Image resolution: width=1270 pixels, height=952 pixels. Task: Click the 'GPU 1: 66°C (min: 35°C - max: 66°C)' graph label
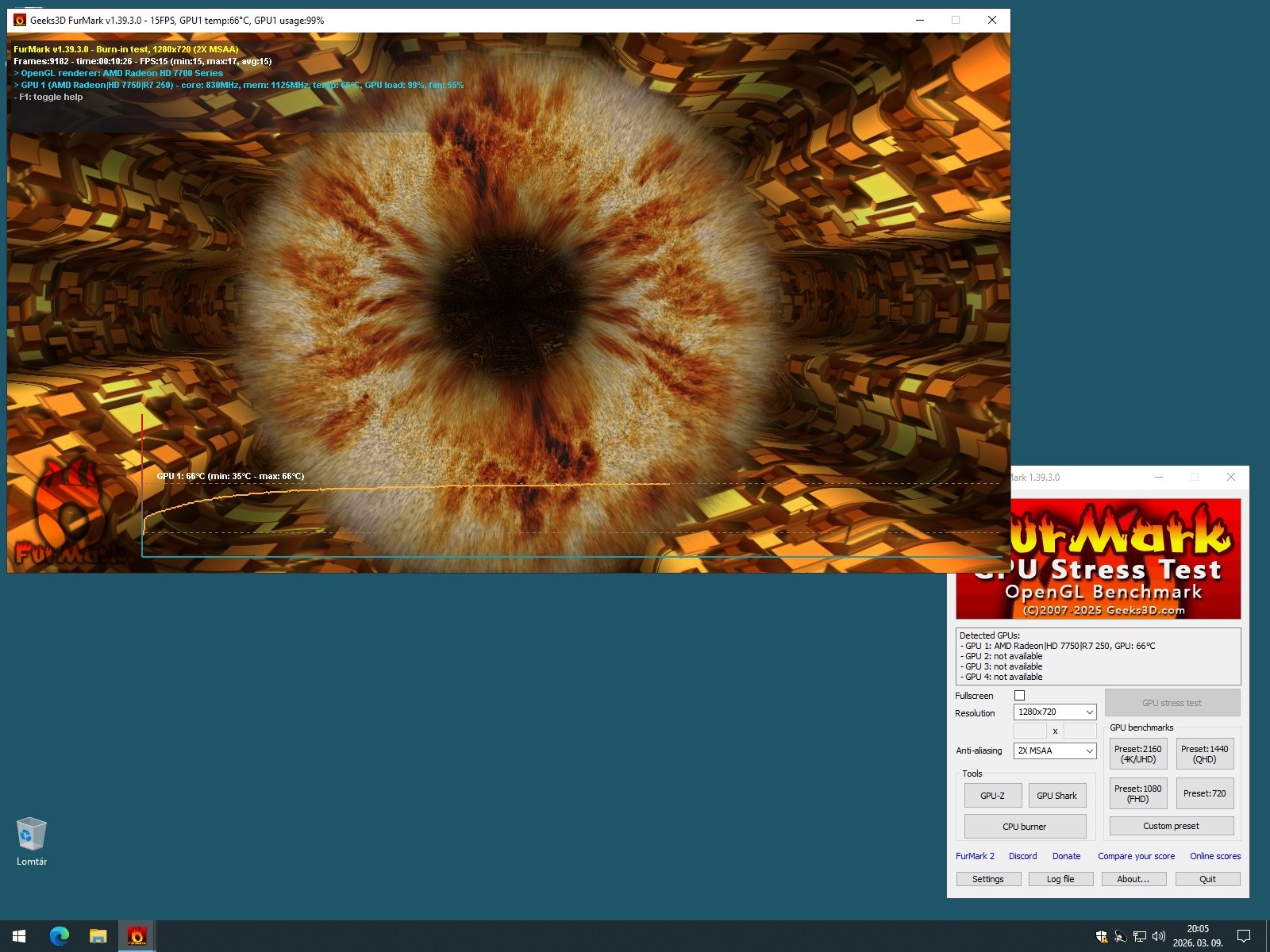click(230, 477)
